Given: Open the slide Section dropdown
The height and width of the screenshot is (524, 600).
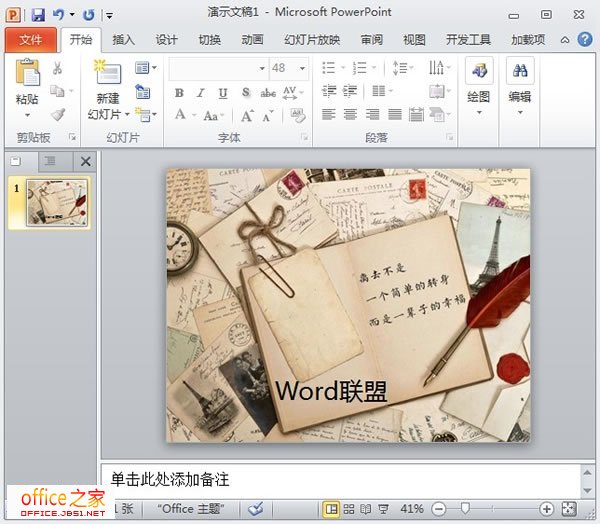Looking at the screenshot, I should 146,114.
